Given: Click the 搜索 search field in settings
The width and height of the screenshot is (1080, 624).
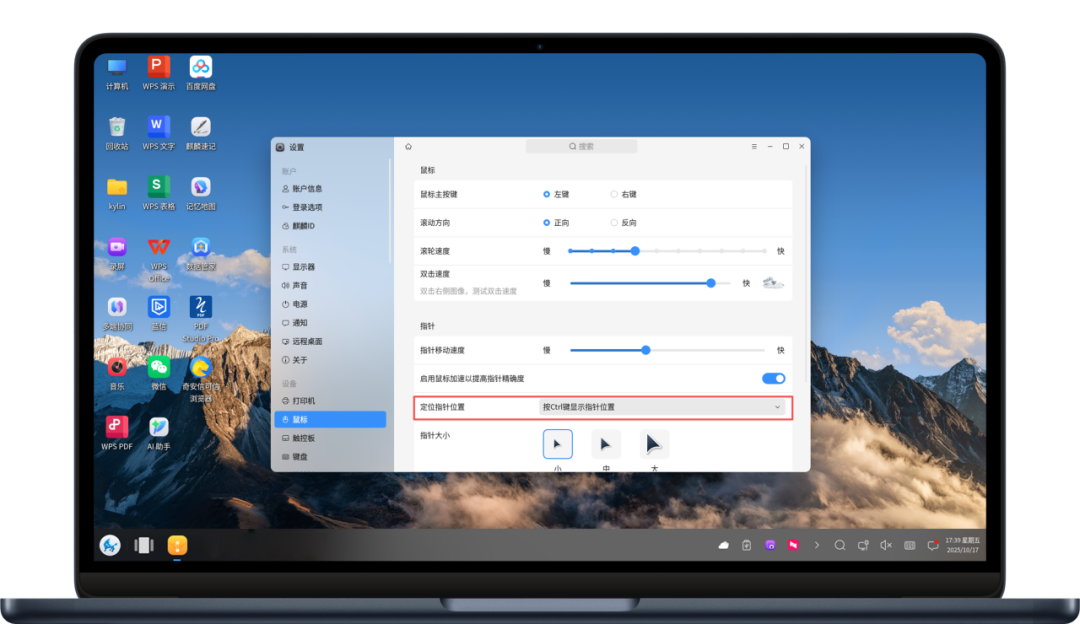Looking at the screenshot, I should point(582,146).
